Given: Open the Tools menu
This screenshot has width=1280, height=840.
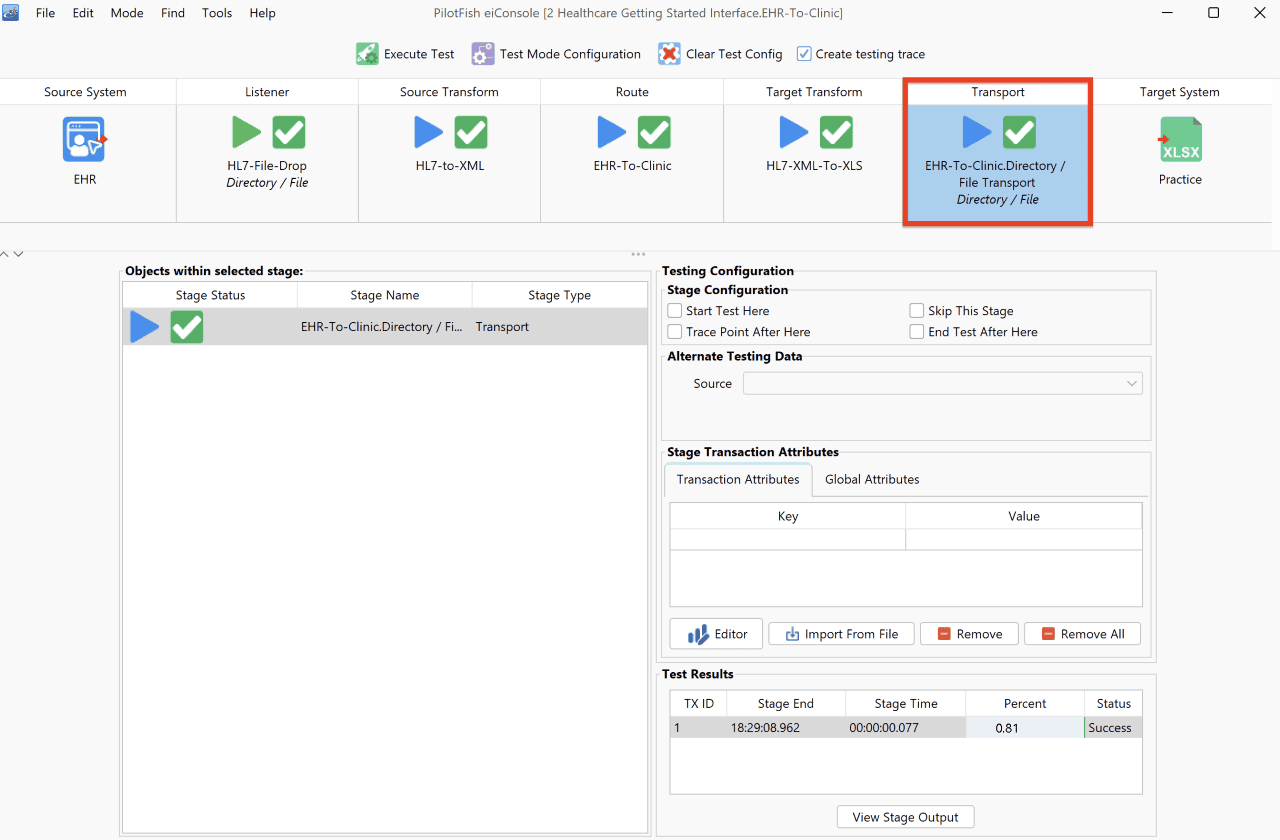Looking at the screenshot, I should tap(217, 13).
